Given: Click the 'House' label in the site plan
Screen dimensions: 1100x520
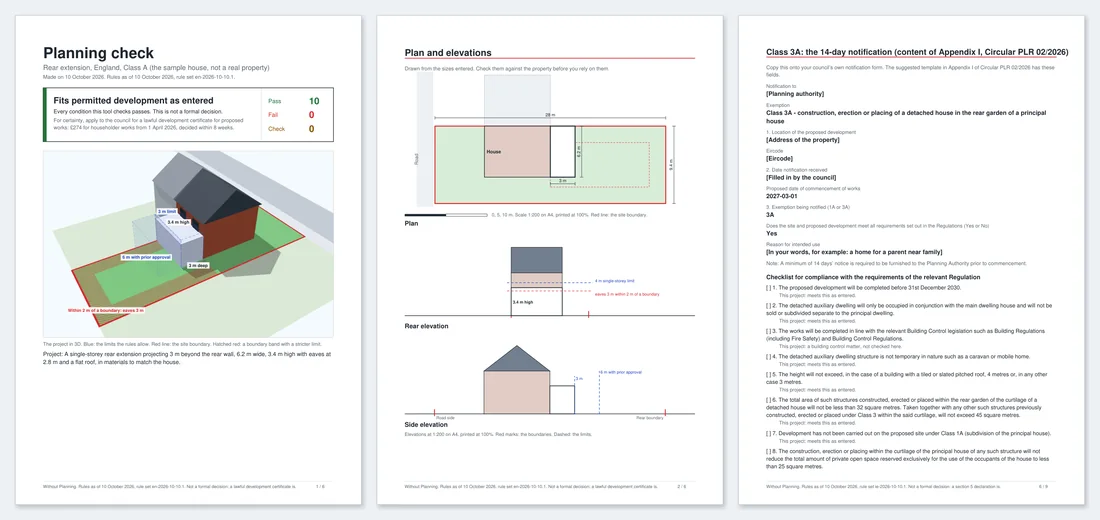Looking at the screenshot, I should [494, 152].
